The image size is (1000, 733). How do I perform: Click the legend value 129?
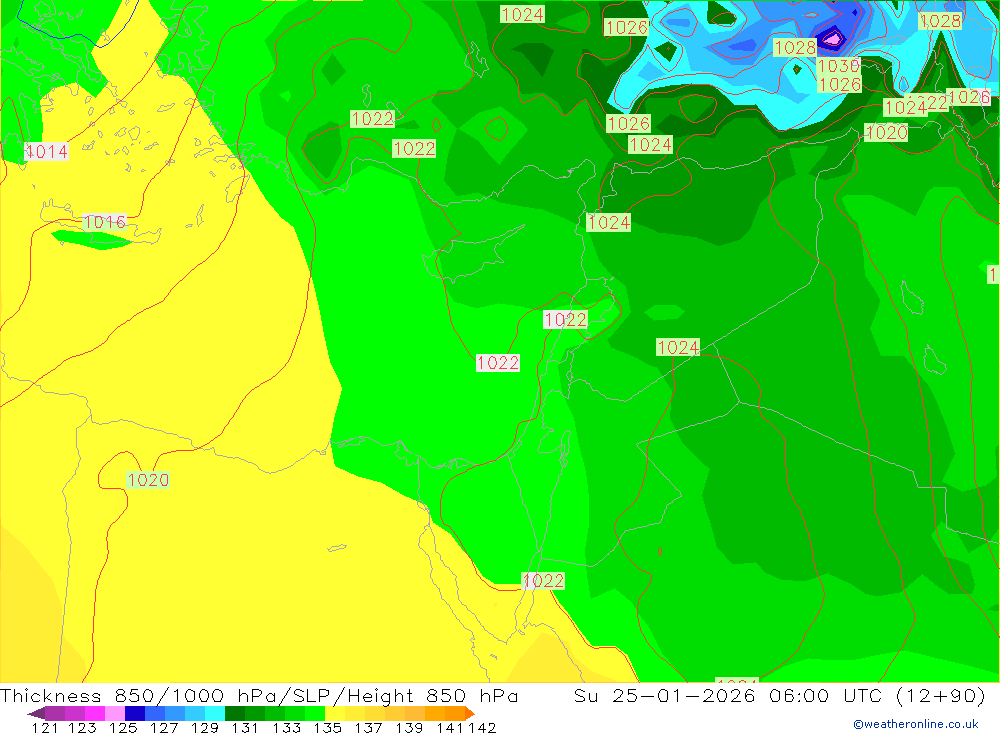coord(205,727)
